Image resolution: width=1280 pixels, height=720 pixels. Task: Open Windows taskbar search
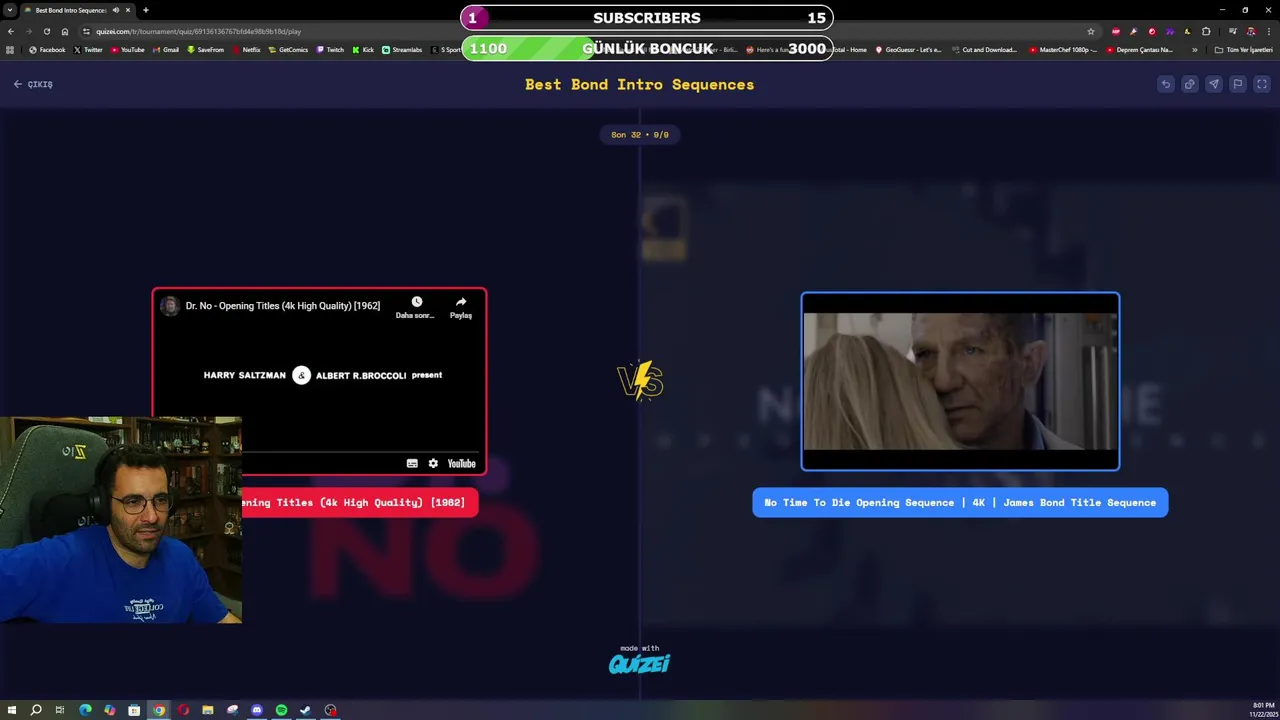(x=36, y=710)
